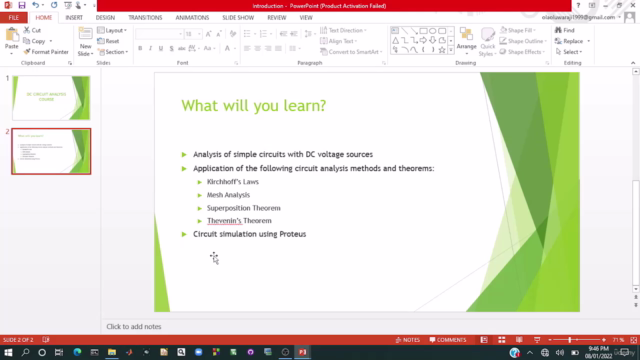Click fit slide to window icon
Screen dimensions: 640x360
pos(633,340)
